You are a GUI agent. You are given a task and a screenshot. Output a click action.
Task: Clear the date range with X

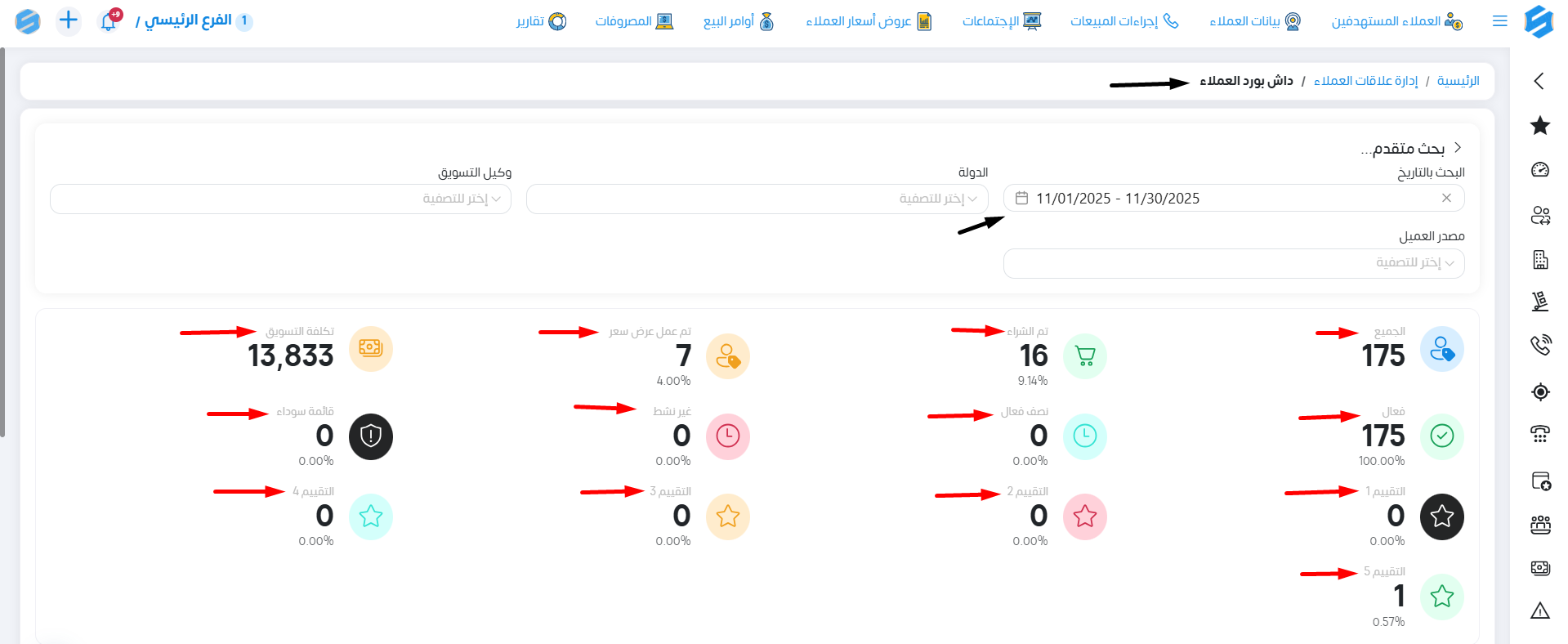tap(1446, 199)
